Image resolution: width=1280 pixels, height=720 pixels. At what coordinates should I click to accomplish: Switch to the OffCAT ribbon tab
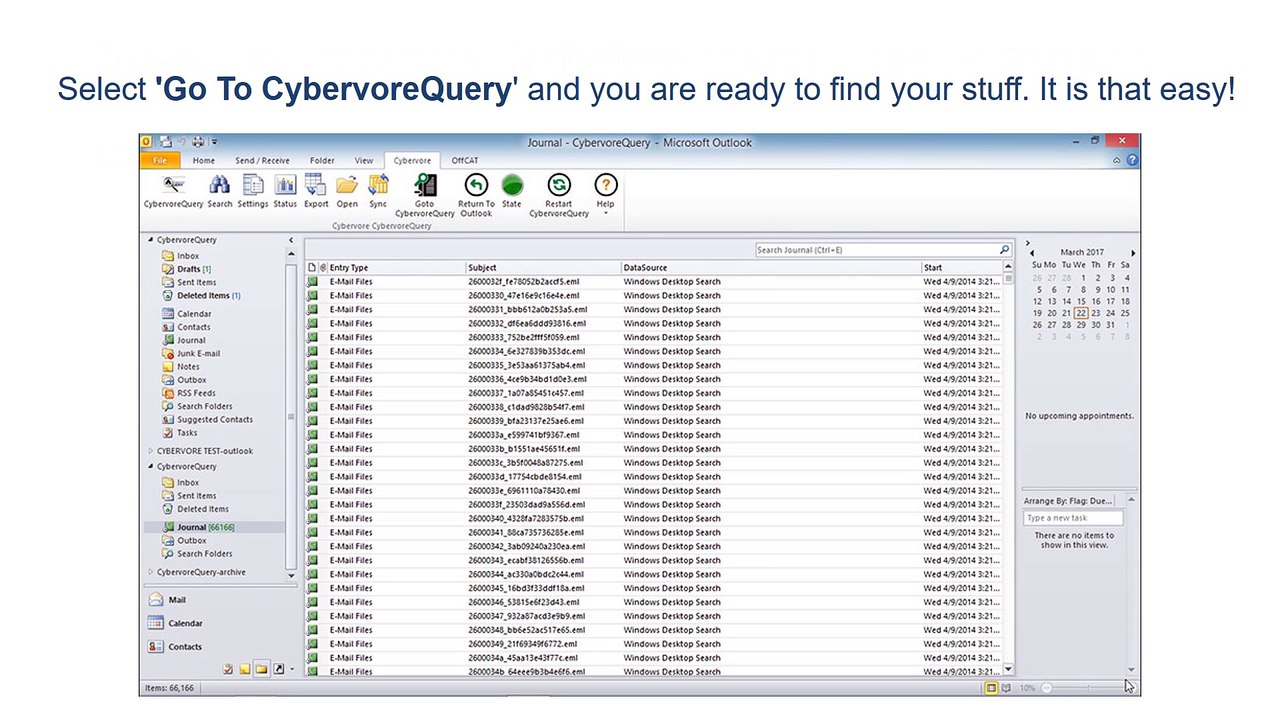coord(465,160)
